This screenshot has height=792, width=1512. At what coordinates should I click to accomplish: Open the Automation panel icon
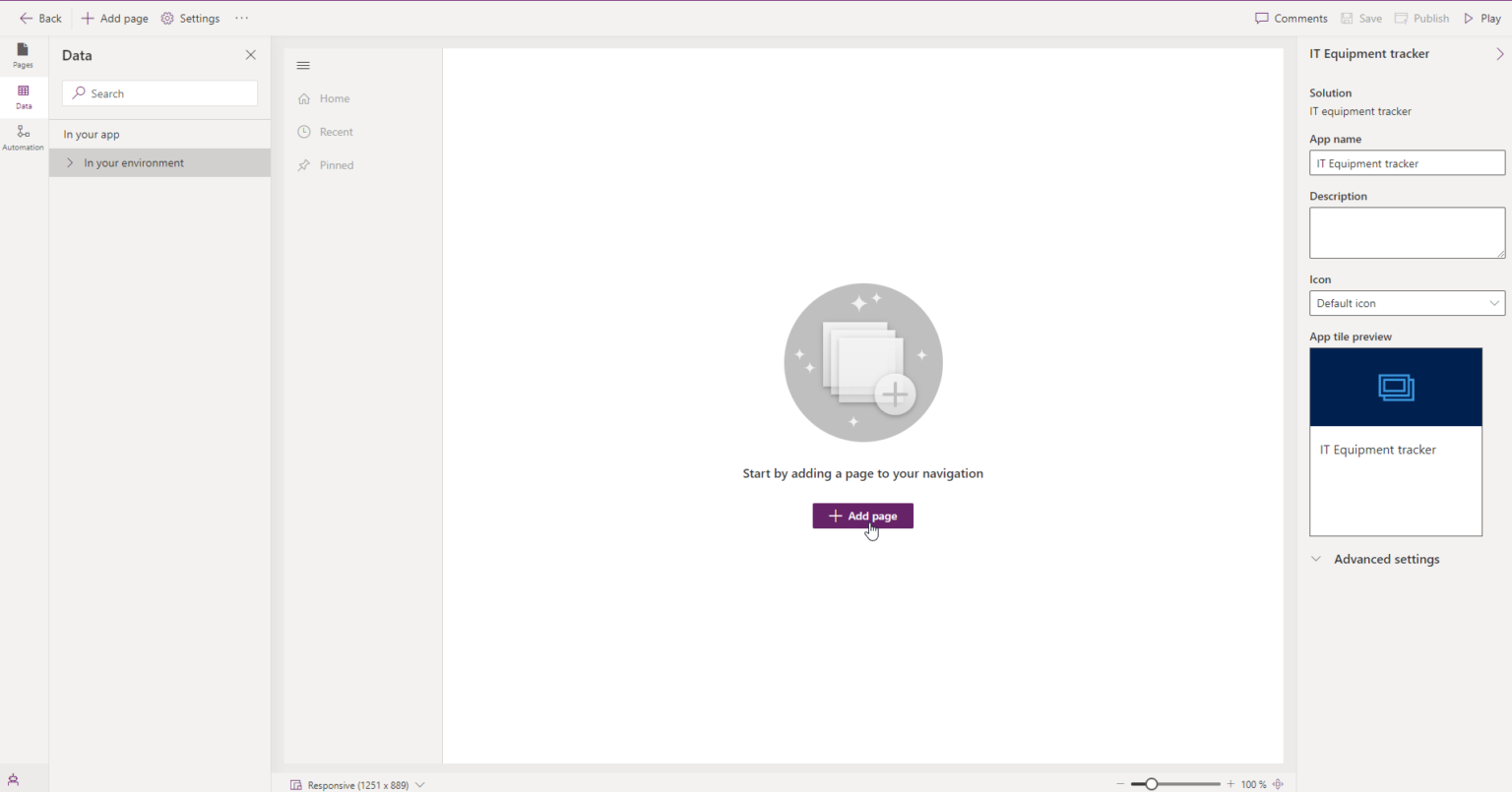coord(23,138)
